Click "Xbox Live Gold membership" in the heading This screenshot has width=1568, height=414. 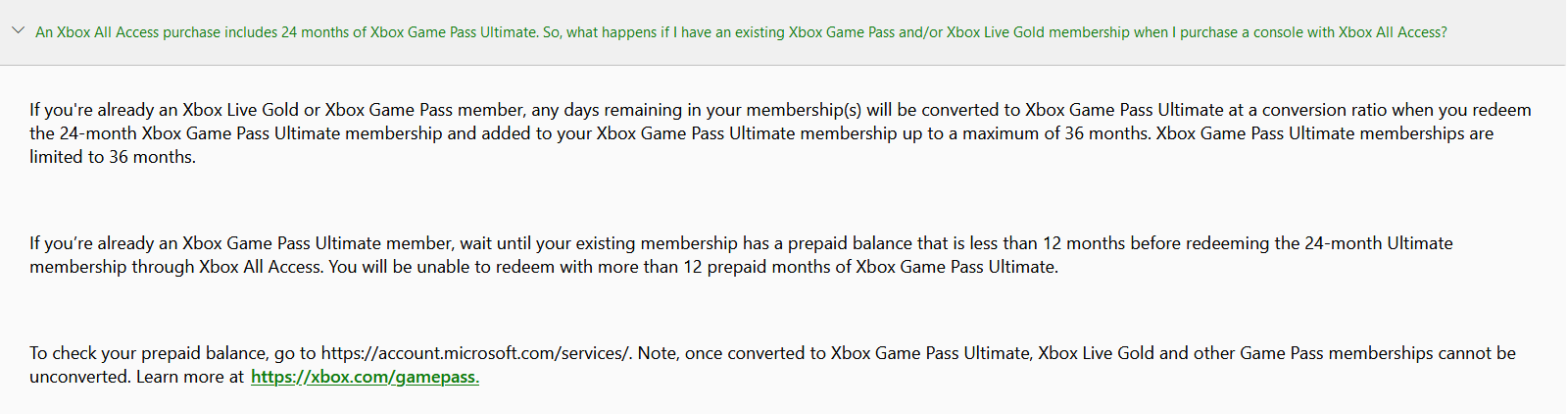(1038, 32)
